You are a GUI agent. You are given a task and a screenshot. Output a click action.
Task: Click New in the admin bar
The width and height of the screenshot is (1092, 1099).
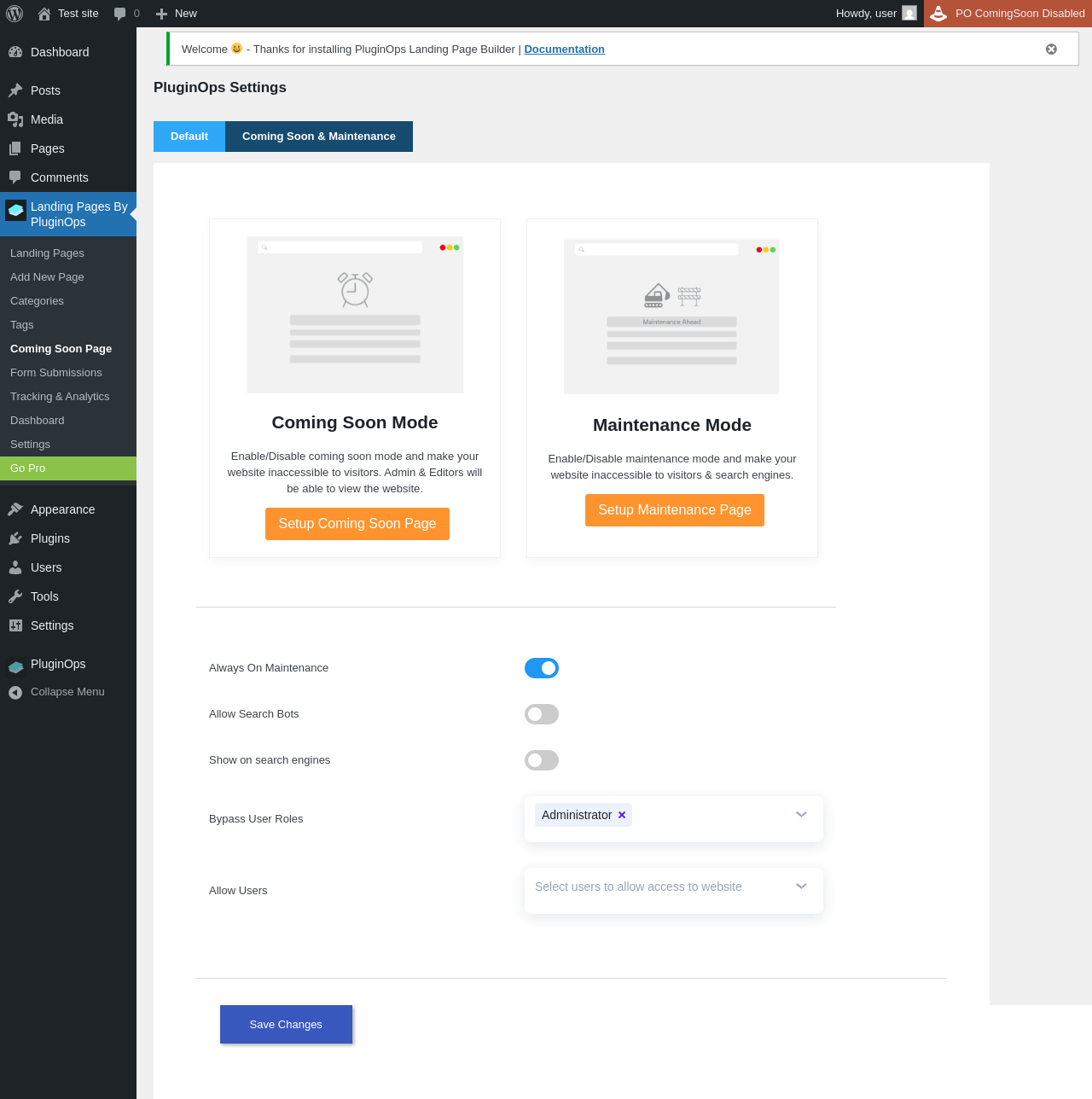coord(186,14)
